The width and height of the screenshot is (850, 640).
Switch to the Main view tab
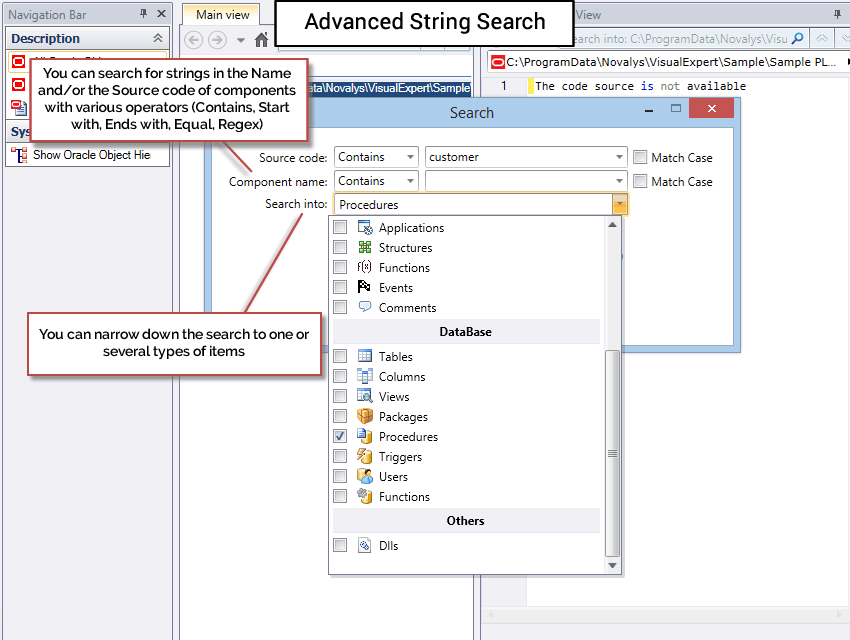222,15
